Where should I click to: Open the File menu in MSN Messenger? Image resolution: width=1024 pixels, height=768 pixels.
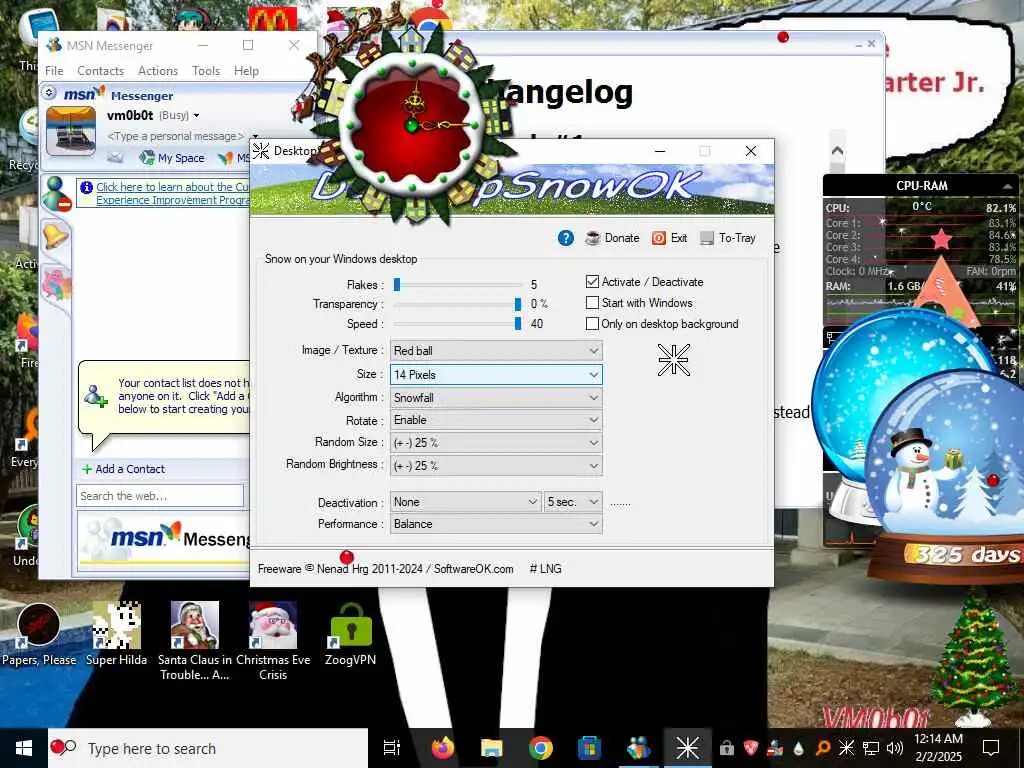[x=54, y=71]
